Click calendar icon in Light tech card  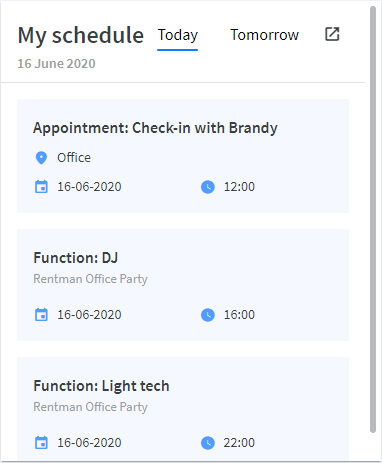(x=41, y=443)
